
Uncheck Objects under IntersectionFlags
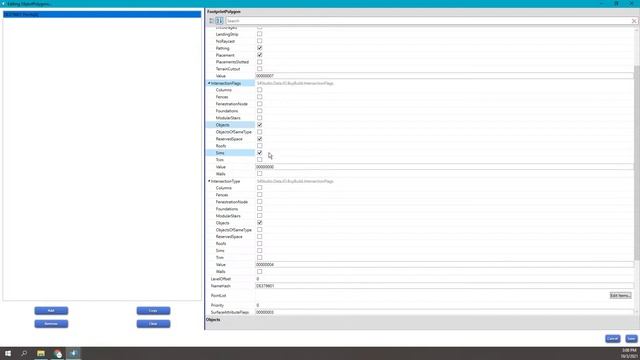coord(260,125)
